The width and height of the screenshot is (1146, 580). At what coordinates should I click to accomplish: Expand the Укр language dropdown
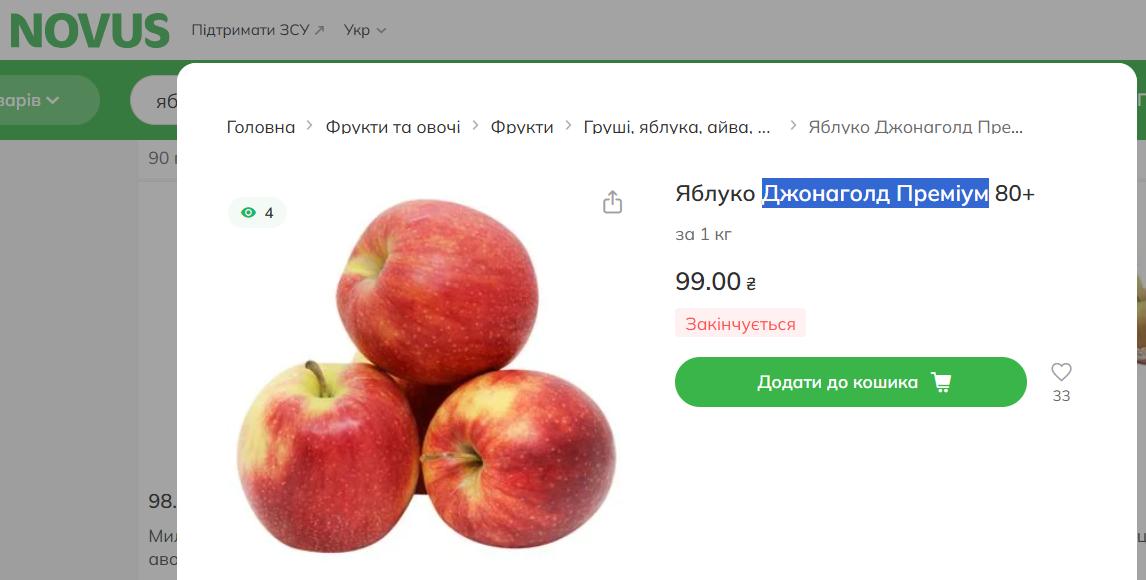[365, 30]
